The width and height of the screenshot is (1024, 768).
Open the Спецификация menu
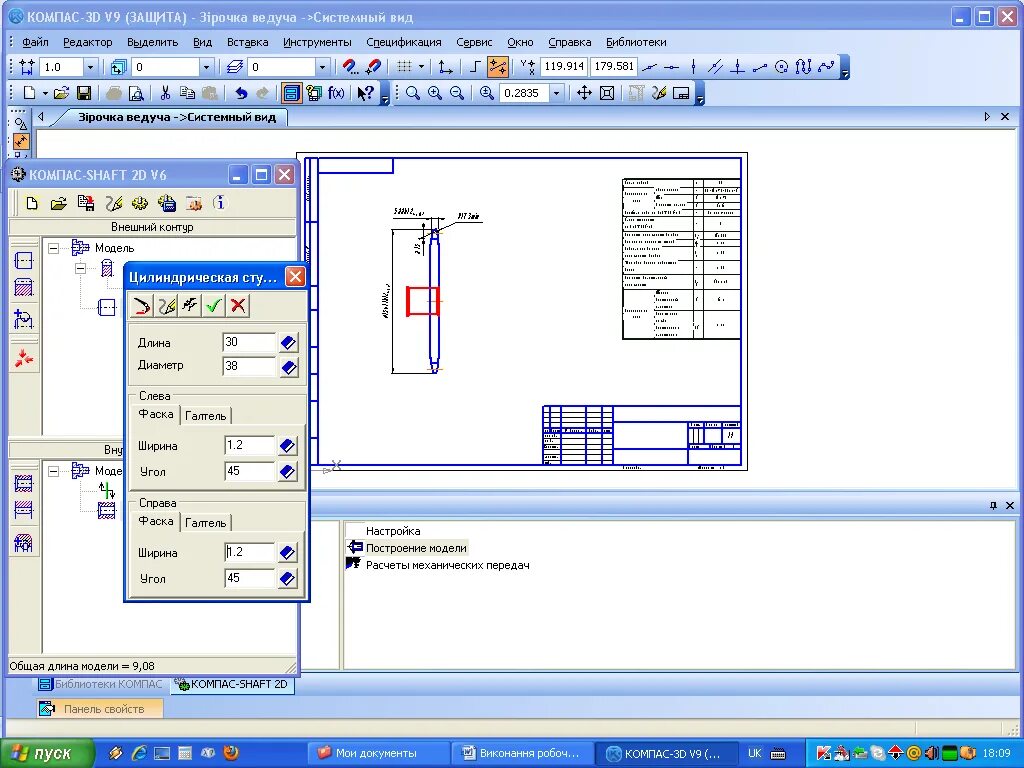pos(404,42)
